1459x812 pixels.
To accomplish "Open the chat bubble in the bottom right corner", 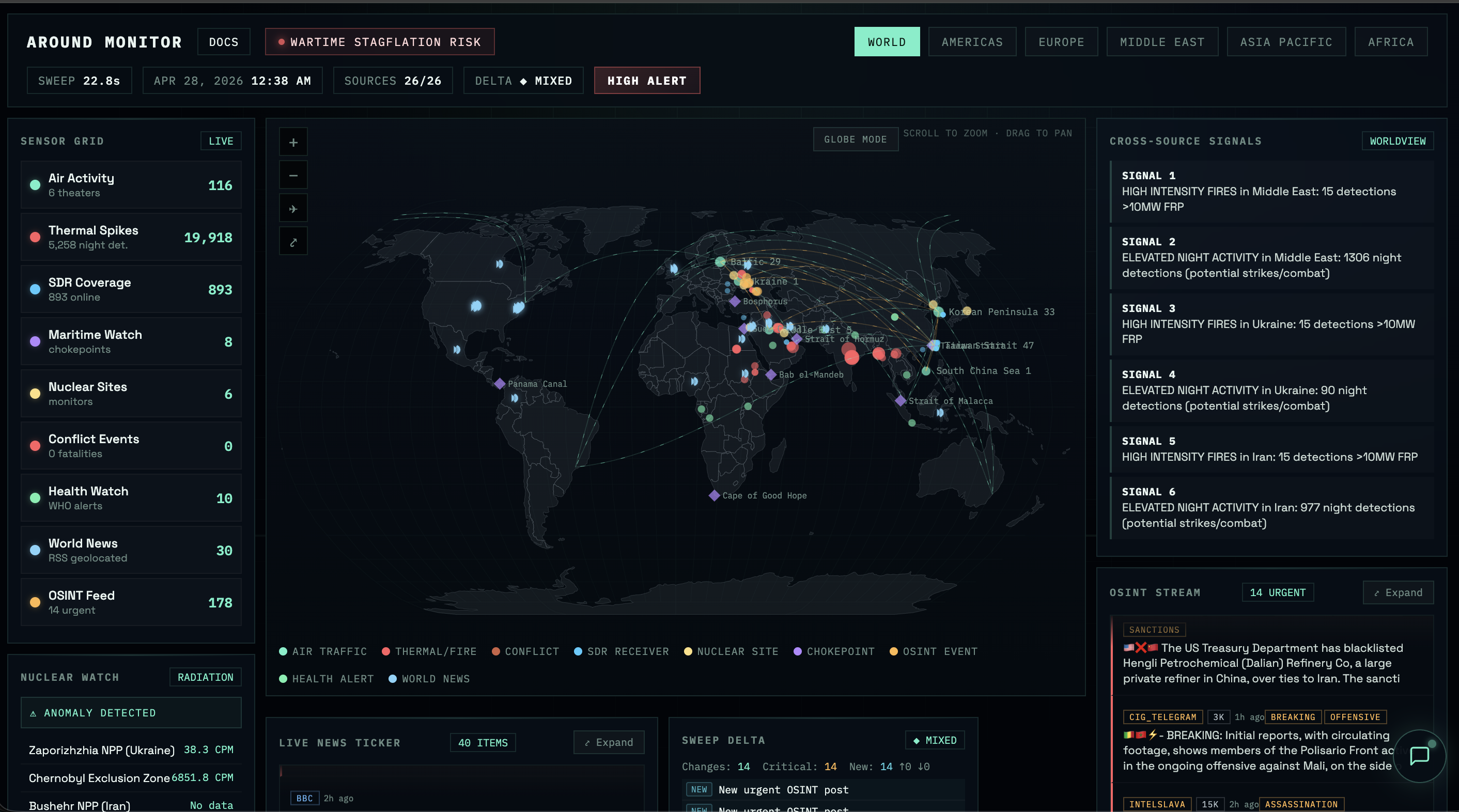I will pos(1419,757).
